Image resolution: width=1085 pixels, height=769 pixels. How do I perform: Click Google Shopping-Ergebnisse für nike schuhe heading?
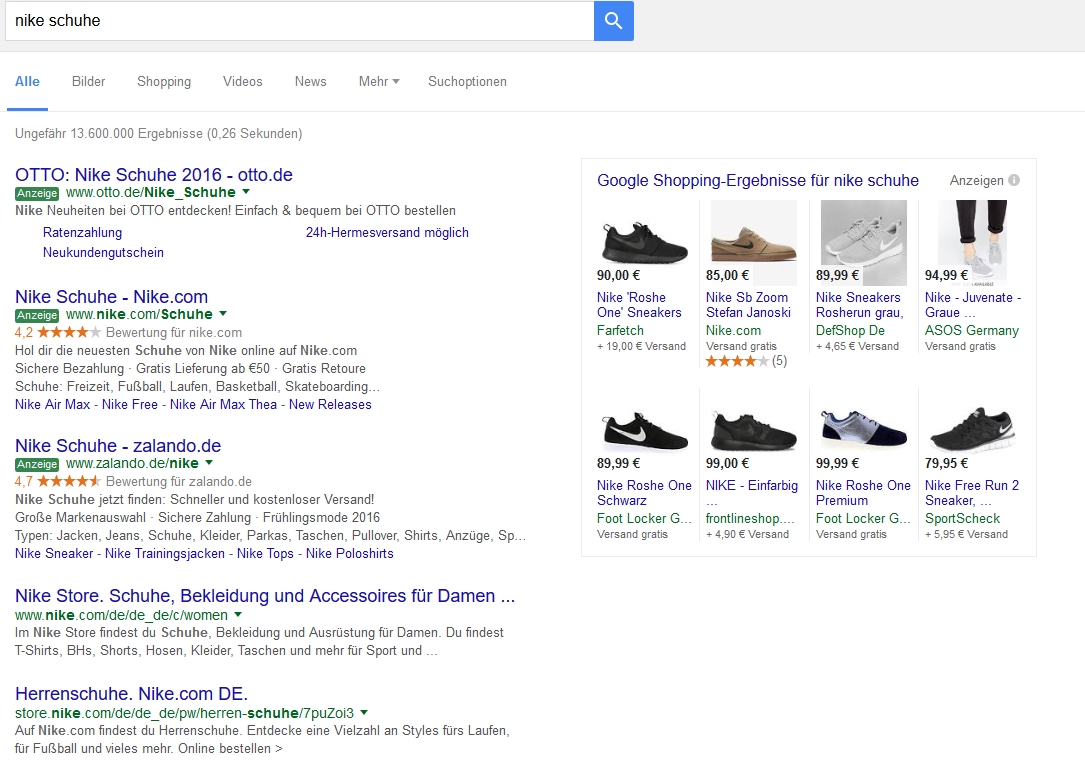pyautogui.click(x=758, y=181)
